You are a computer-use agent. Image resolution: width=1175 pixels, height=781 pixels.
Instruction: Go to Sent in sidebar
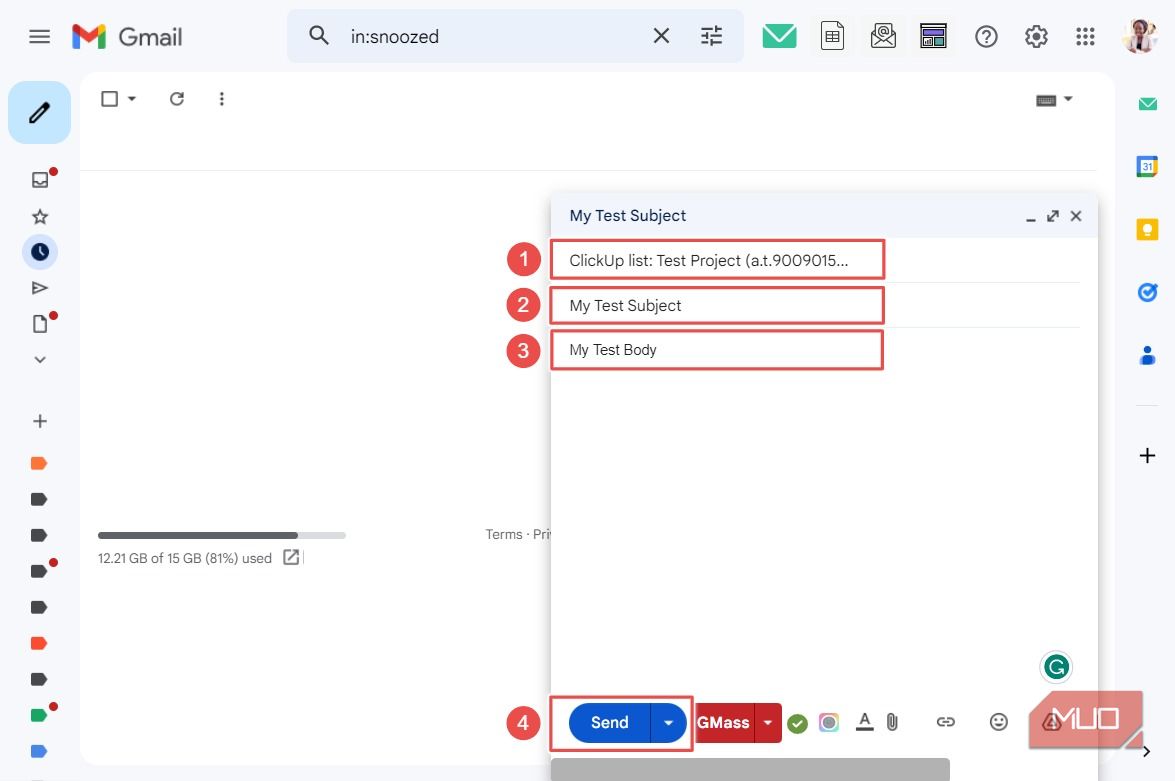[40, 288]
